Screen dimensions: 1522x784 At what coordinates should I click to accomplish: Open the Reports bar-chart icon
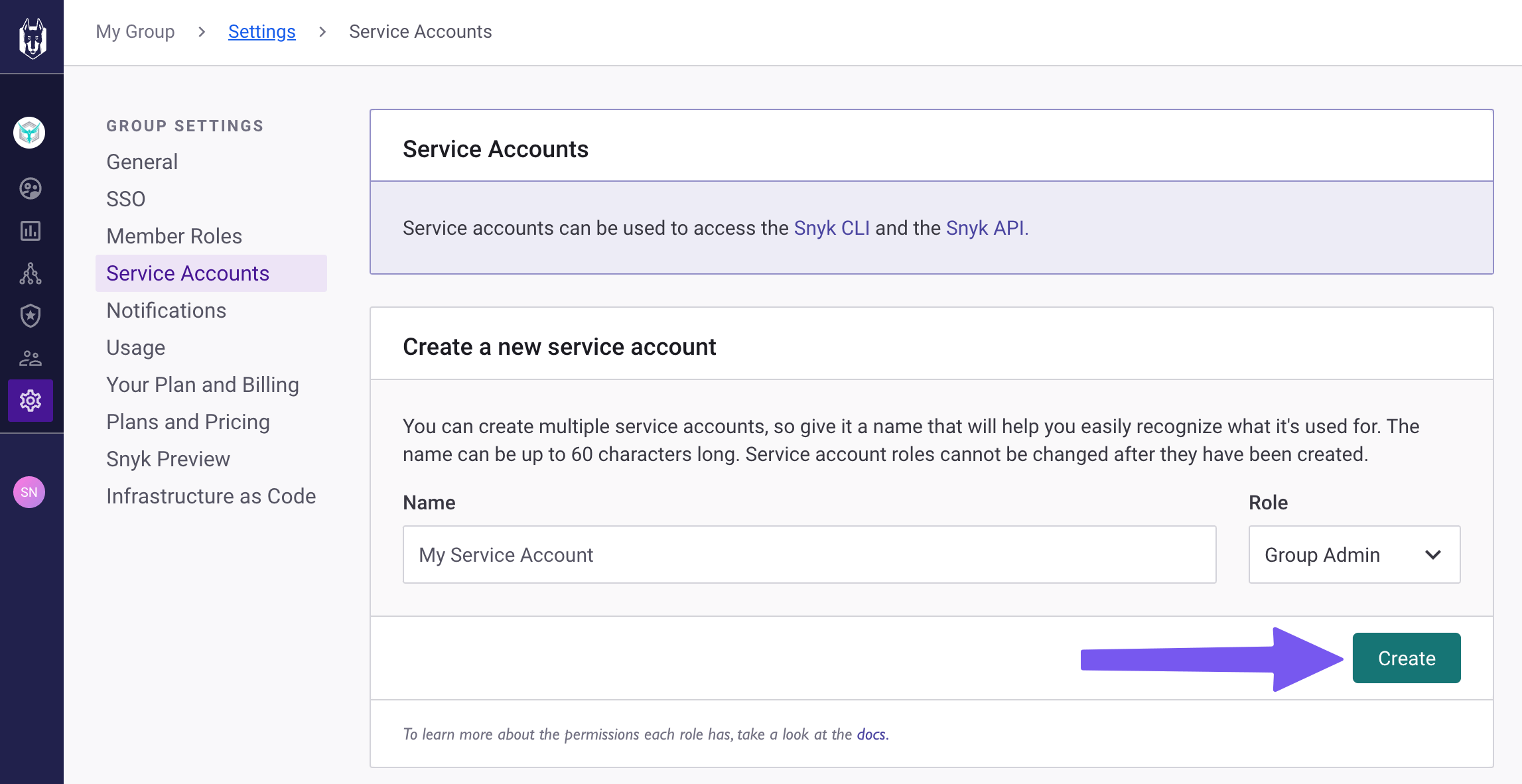[29, 231]
